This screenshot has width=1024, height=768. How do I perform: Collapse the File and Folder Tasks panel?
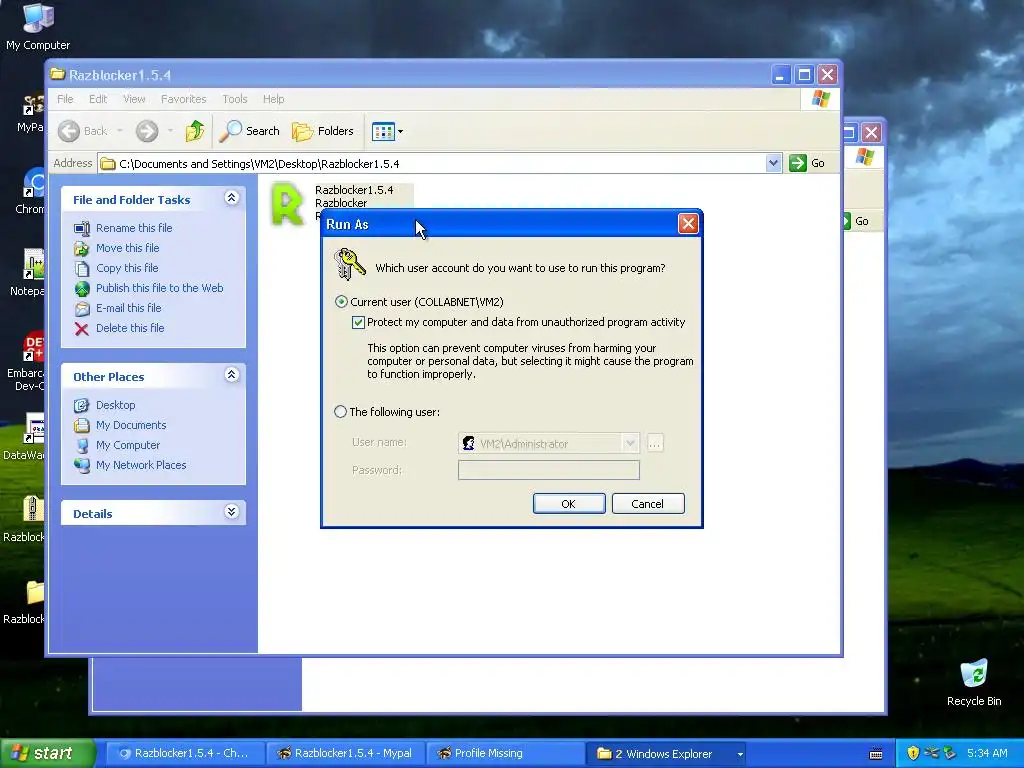pos(231,198)
